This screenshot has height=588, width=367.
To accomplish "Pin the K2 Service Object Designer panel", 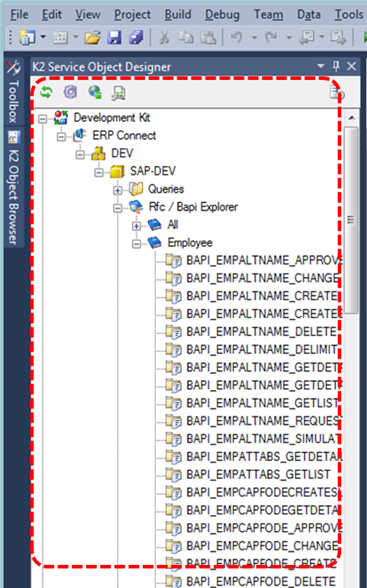I will pos(336,66).
